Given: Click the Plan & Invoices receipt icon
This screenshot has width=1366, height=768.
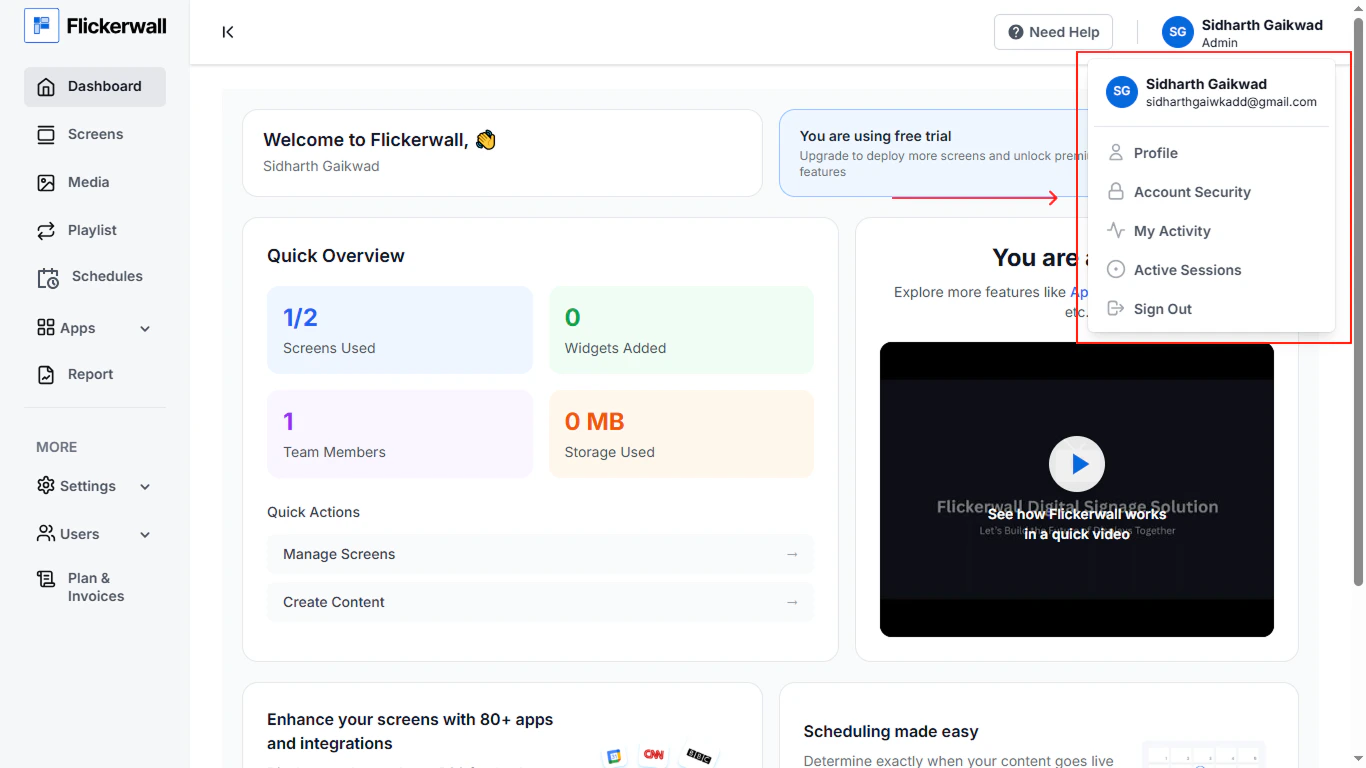Looking at the screenshot, I should 46,579.
